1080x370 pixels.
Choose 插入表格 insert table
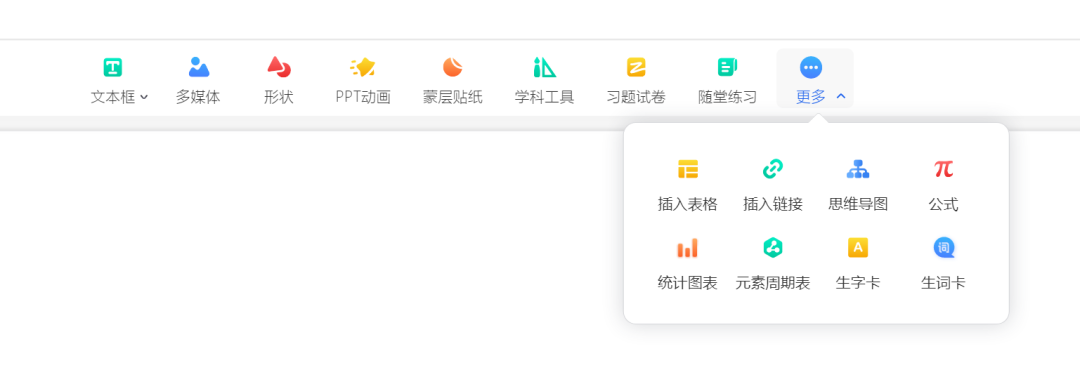pyautogui.click(x=687, y=185)
